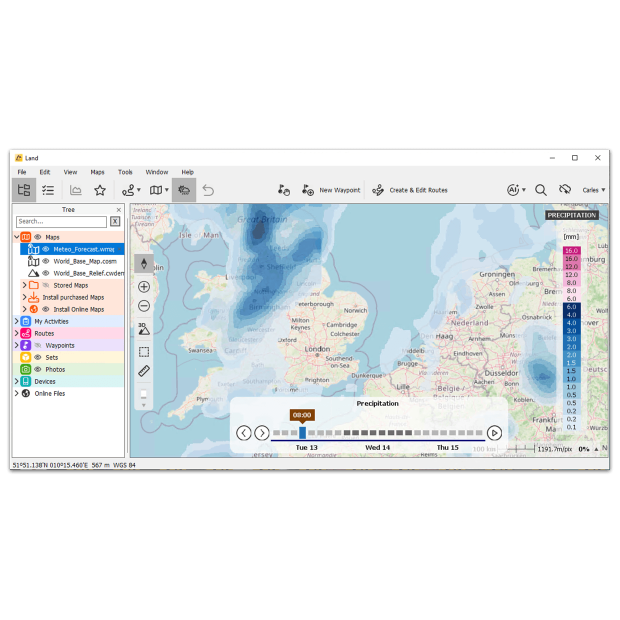Viewport: 620px width, 620px height.
Task: Toggle visibility eye of Meteo_Forecast layer
Action: 46,249
